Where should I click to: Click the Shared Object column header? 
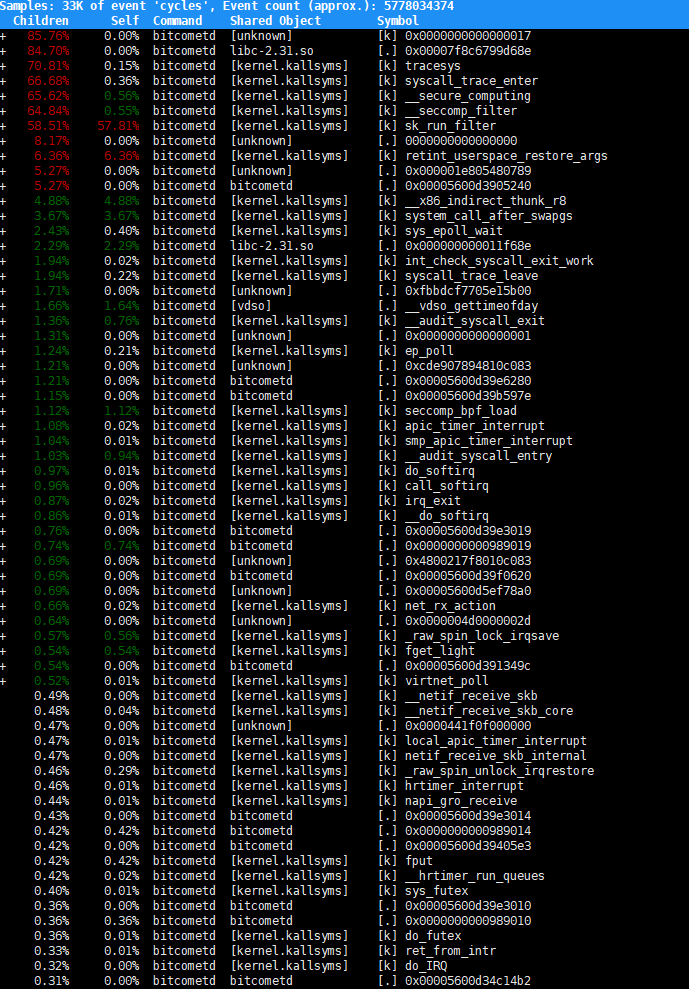[x=275, y=21]
